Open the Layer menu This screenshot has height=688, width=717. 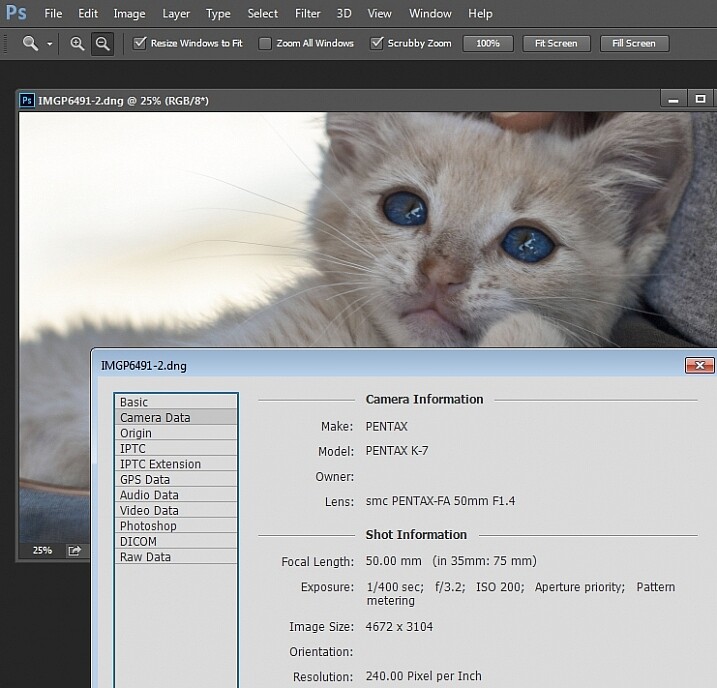(x=176, y=14)
